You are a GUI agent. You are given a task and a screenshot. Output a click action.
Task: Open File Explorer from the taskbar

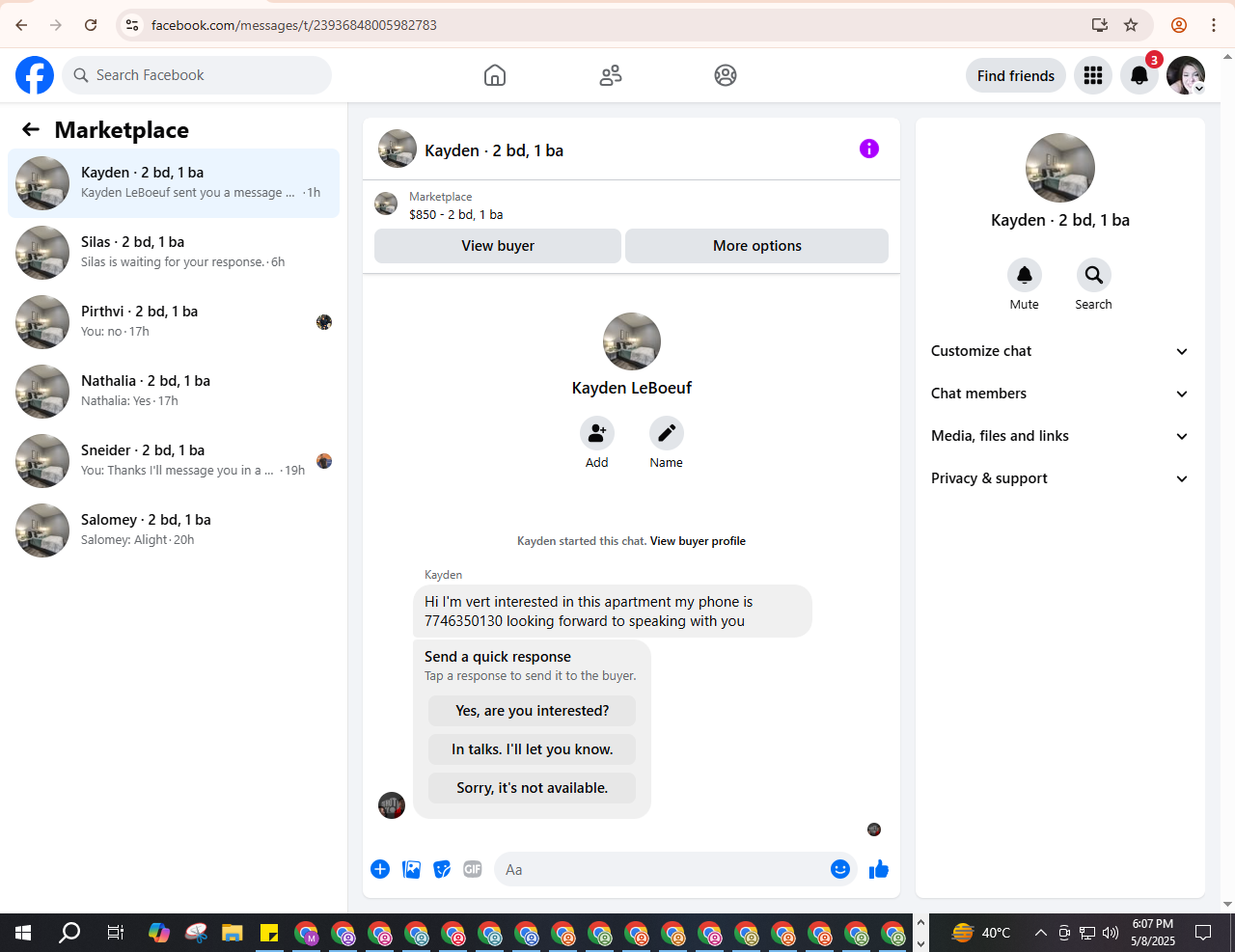pyautogui.click(x=233, y=933)
